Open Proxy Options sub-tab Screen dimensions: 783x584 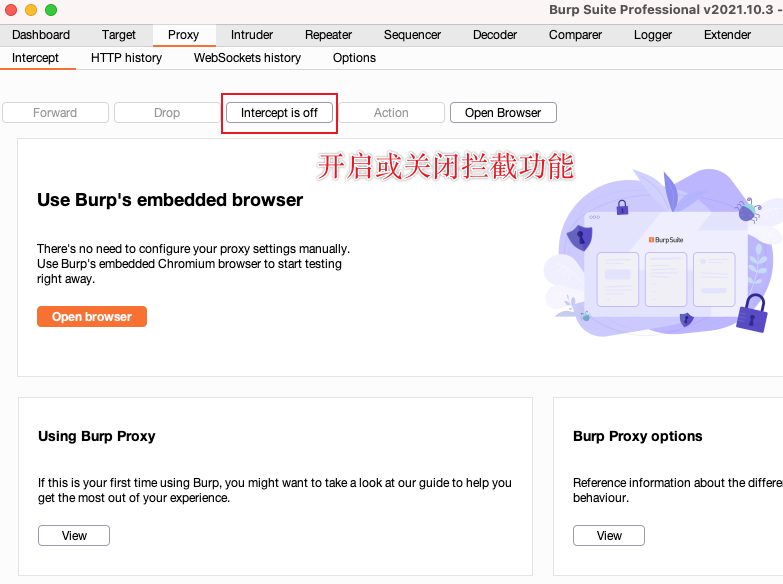pyautogui.click(x=354, y=58)
